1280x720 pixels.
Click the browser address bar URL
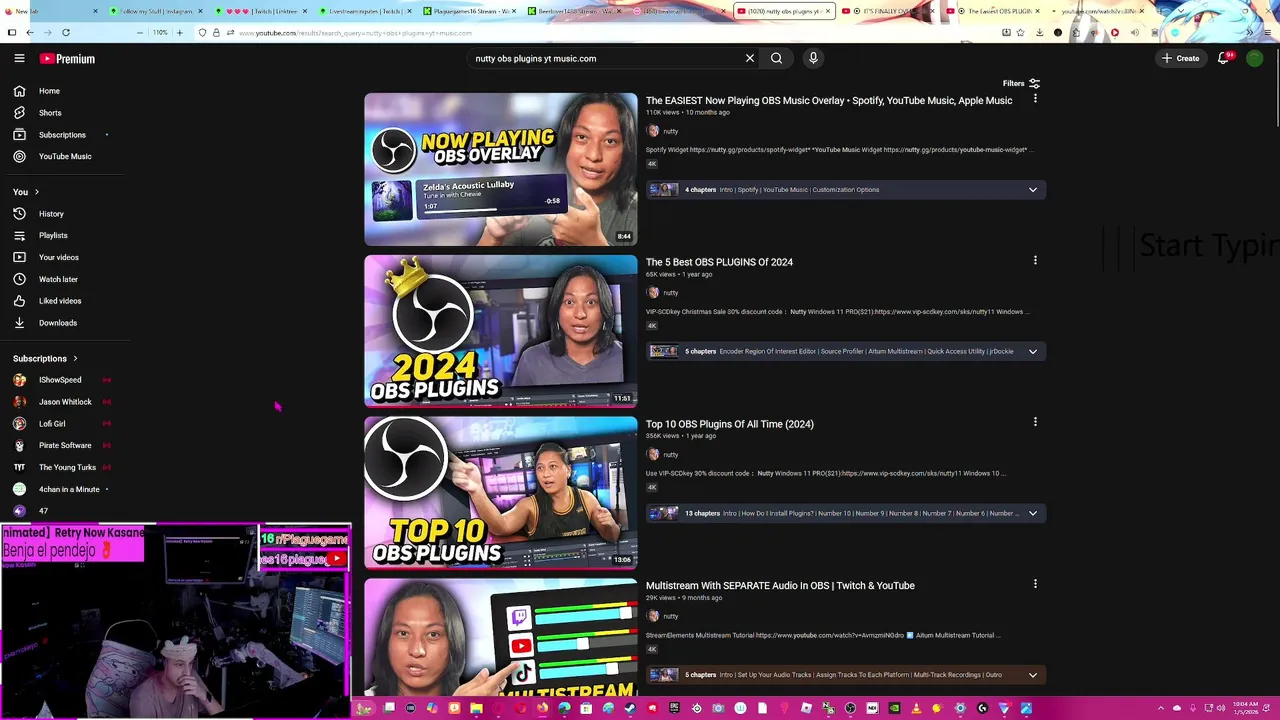click(x=355, y=33)
